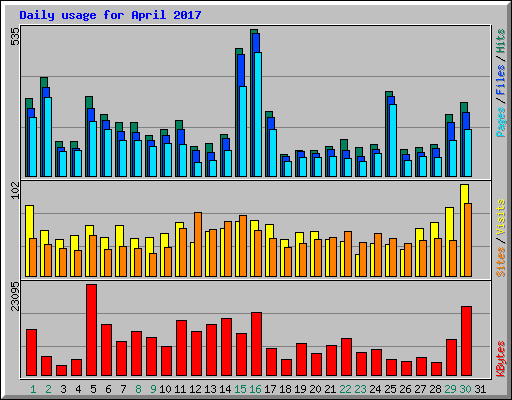Click day label 2 on the axis
The image size is (512, 400).
pos(48,389)
